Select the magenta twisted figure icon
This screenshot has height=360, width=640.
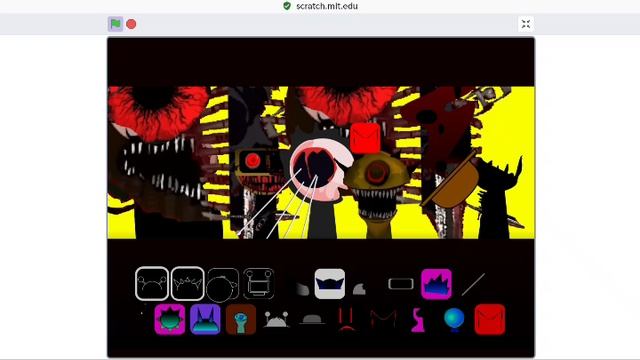(418, 320)
